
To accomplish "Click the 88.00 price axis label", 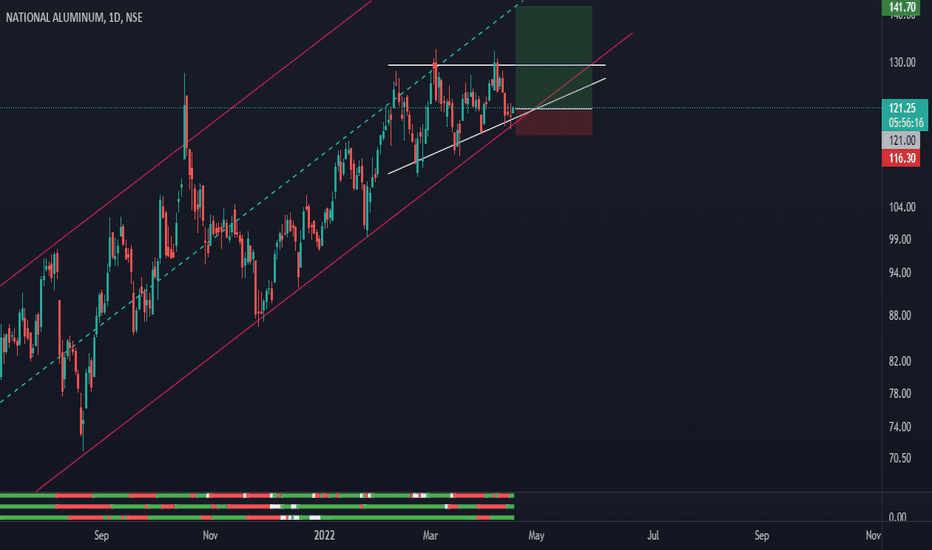I will [x=900, y=315].
